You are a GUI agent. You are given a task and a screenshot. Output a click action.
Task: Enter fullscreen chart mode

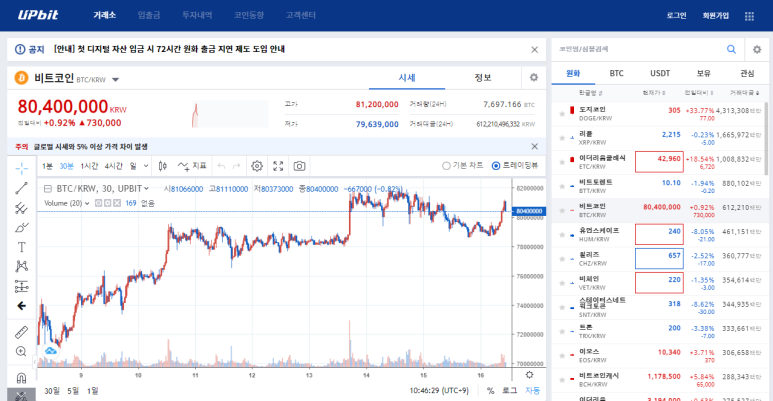(x=278, y=166)
